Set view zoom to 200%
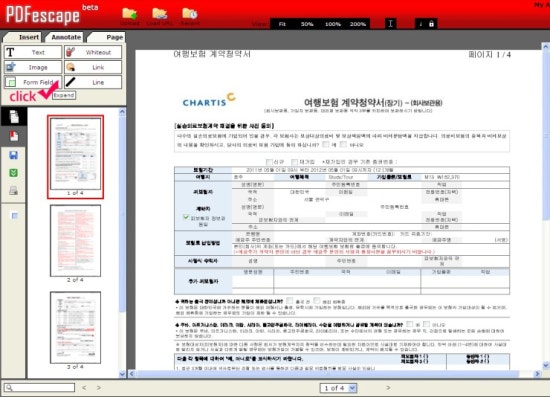Viewport: 550px width, 397px height. (358, 24)
